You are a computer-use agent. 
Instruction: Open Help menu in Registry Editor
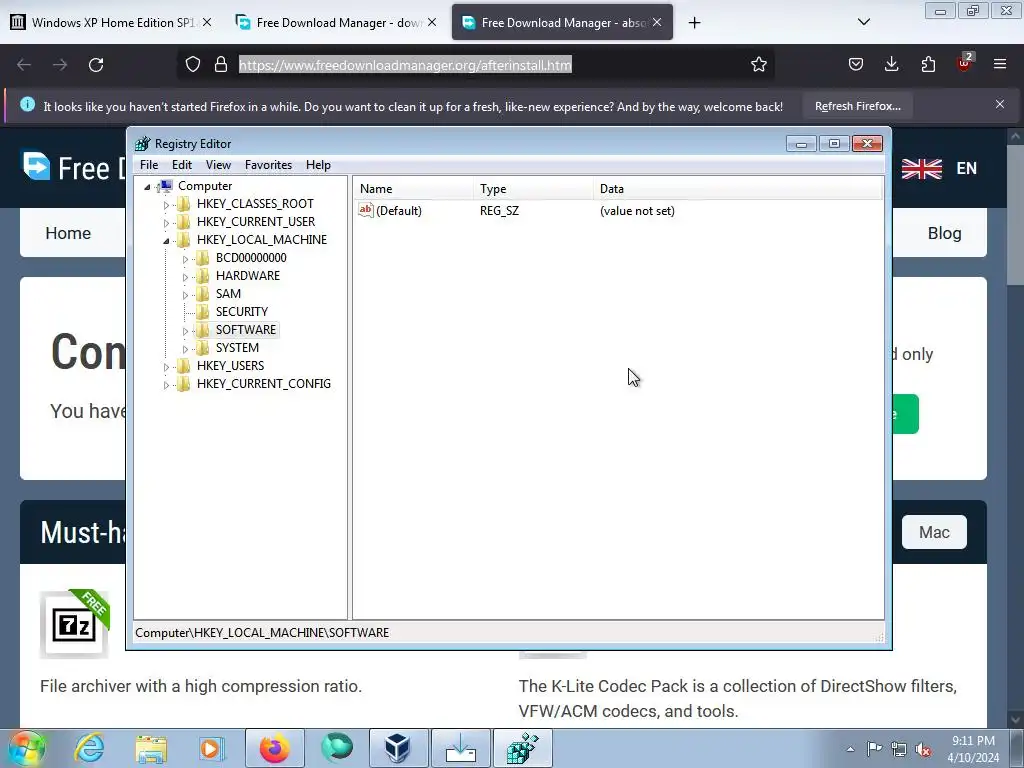318,165
